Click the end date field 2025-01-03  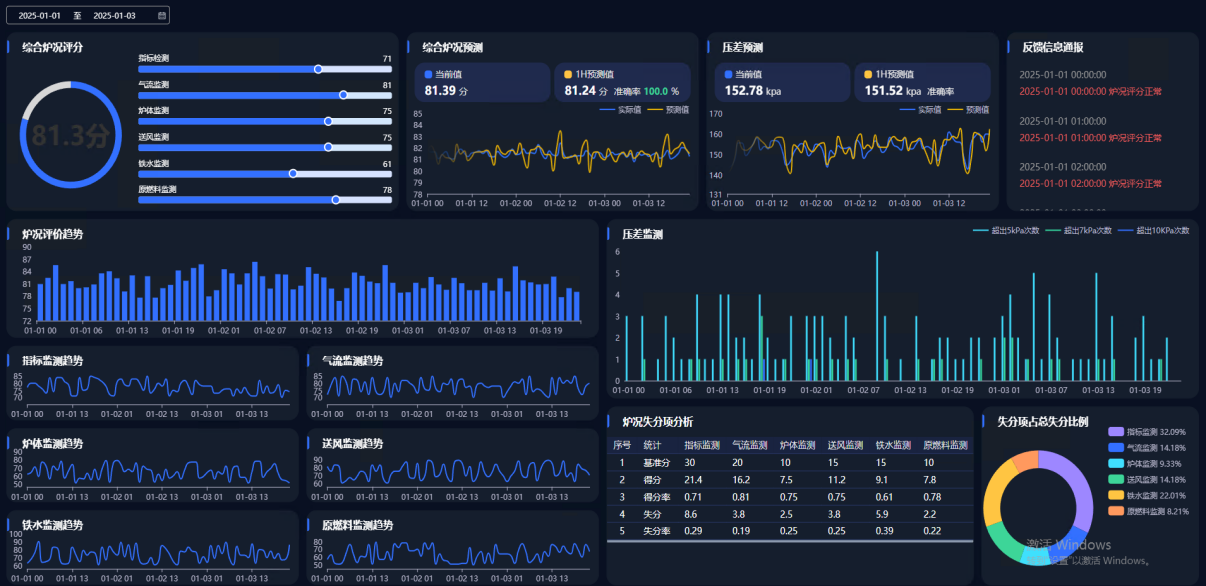pyautogui.click(x=114, y=16)
